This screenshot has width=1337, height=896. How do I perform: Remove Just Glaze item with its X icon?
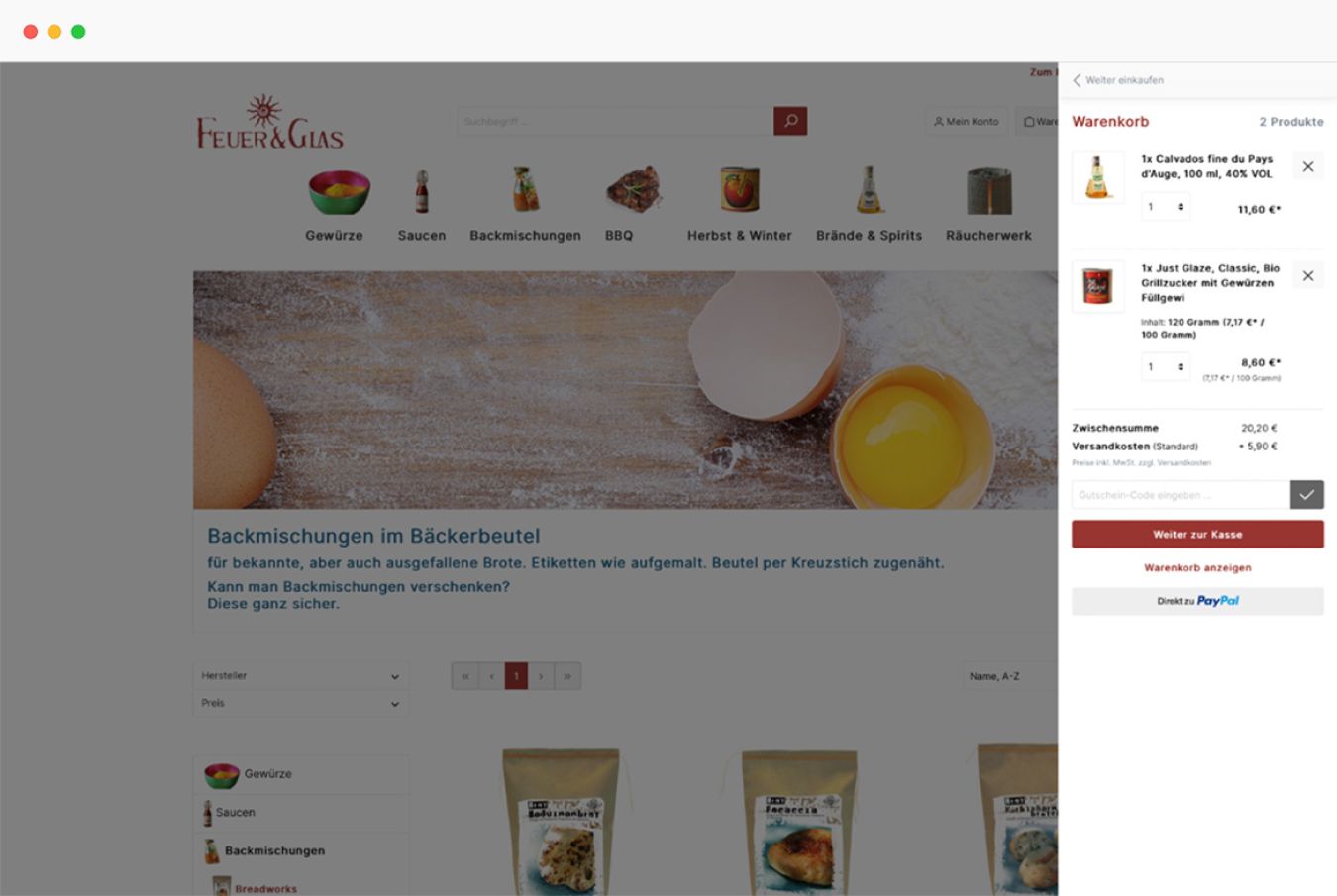(x=1308, y=276)
